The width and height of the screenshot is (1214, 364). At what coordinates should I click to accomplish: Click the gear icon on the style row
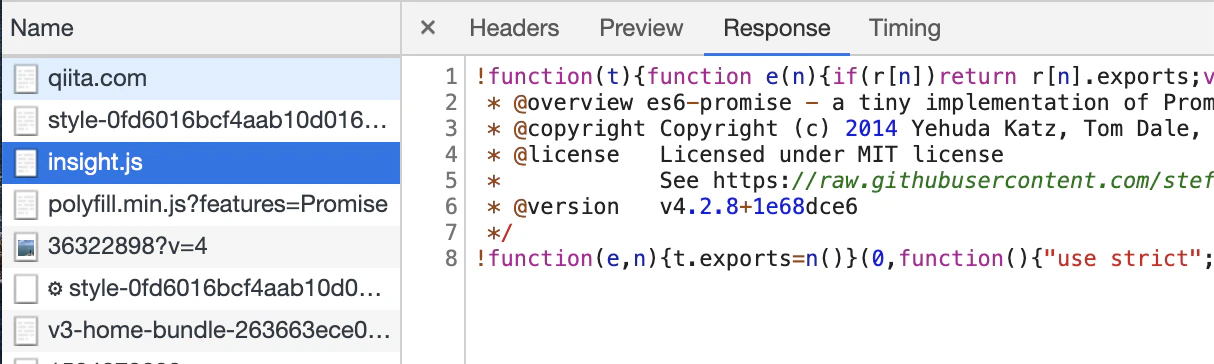point(55,289)
